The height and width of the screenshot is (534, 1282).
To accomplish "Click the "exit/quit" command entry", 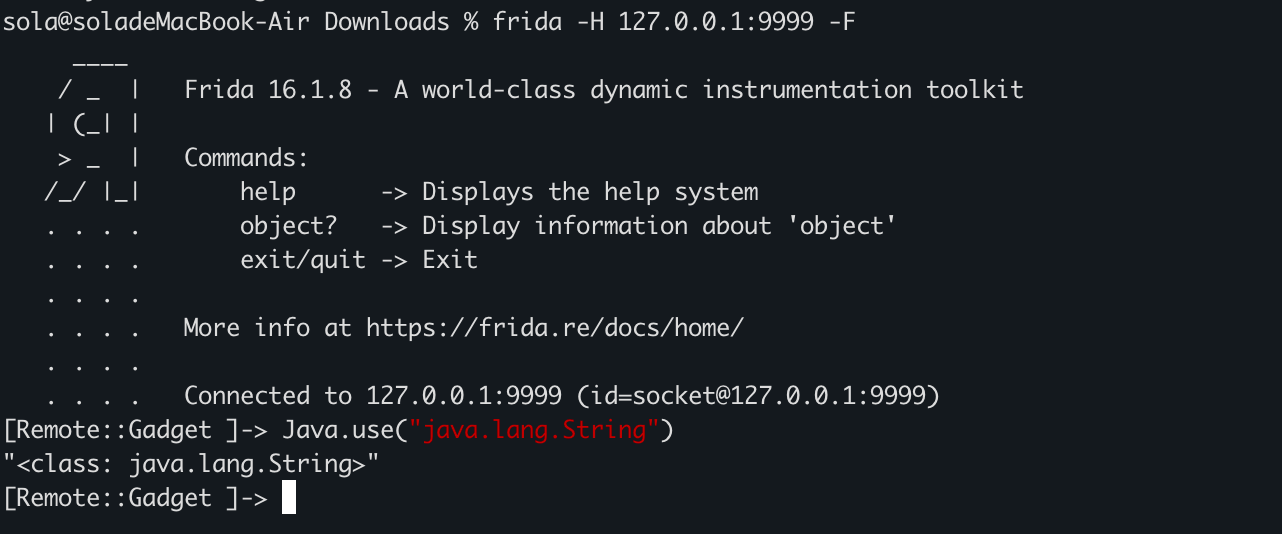I will pyautogui.click(x=303, y=260).
